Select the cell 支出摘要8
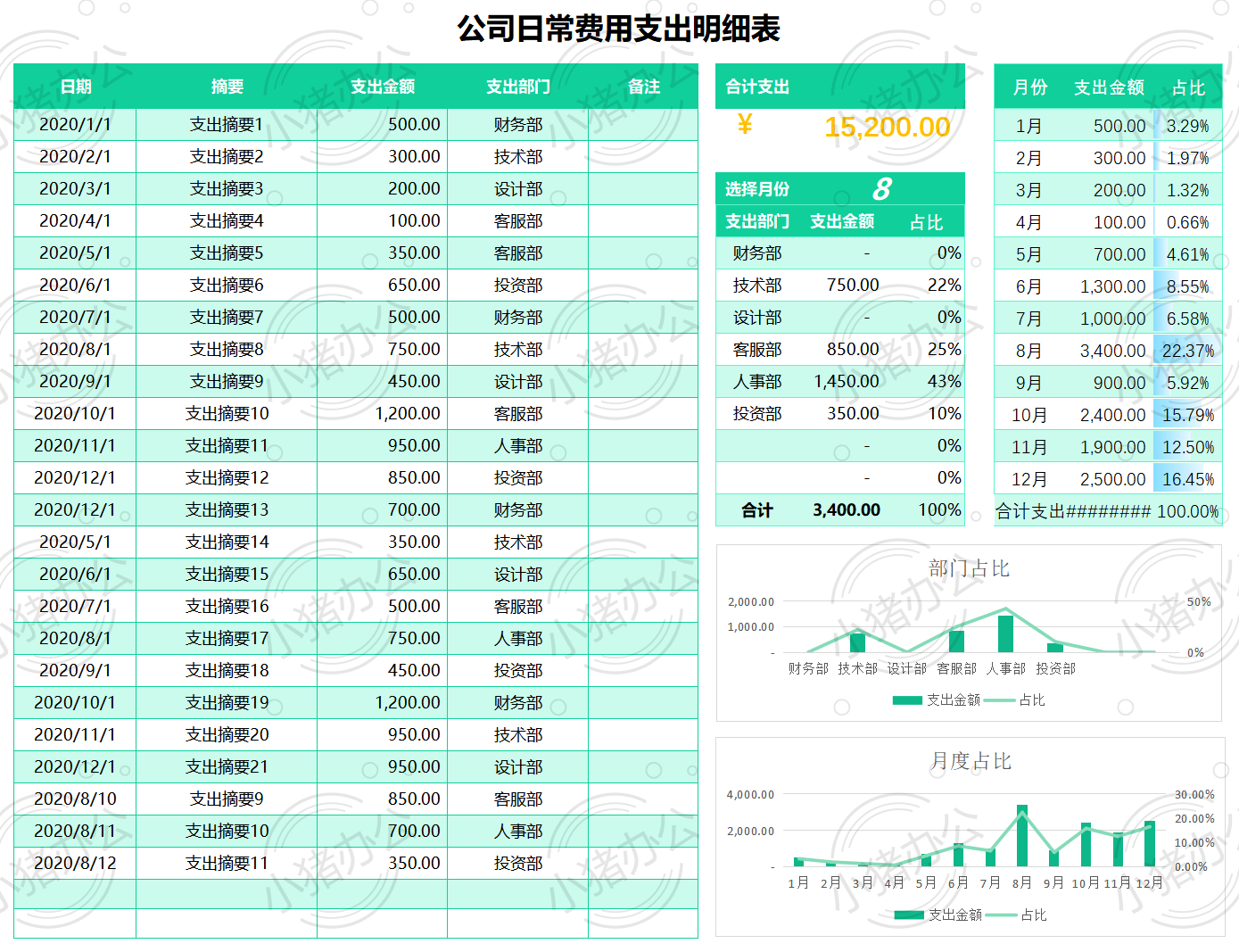This screenshot has width=1239, height=952. 227,349
